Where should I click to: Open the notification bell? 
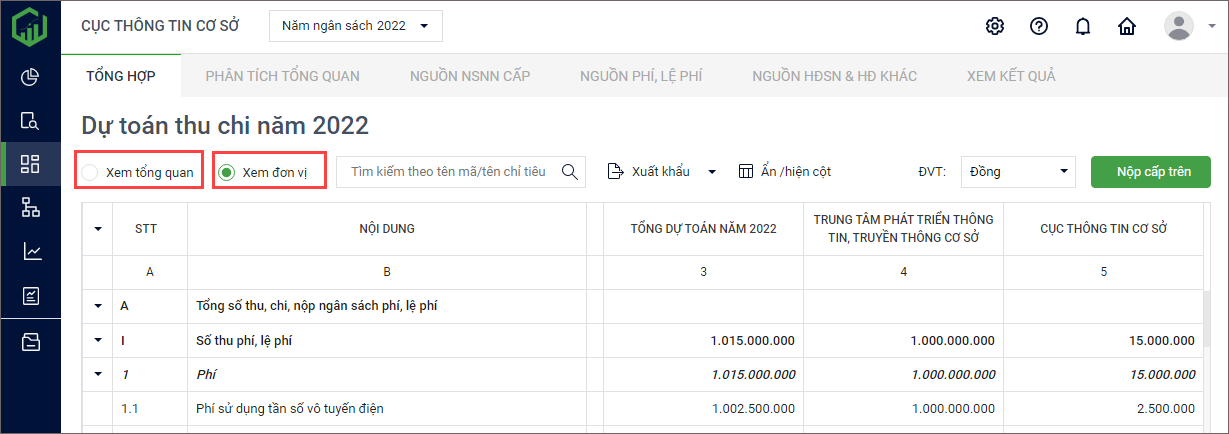click(x=1082, y=26)
